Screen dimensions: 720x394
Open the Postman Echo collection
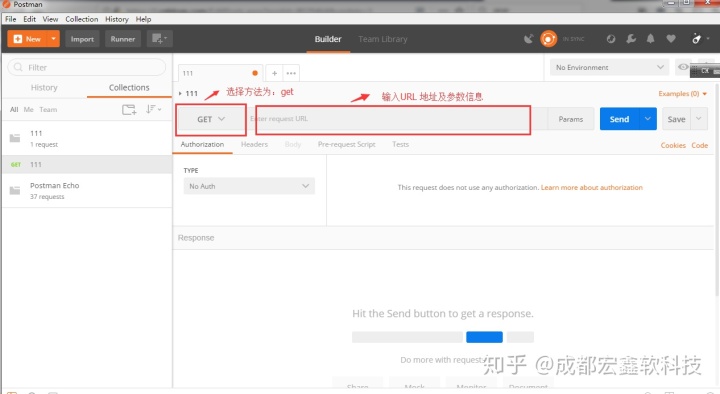[x=87, y=191]
